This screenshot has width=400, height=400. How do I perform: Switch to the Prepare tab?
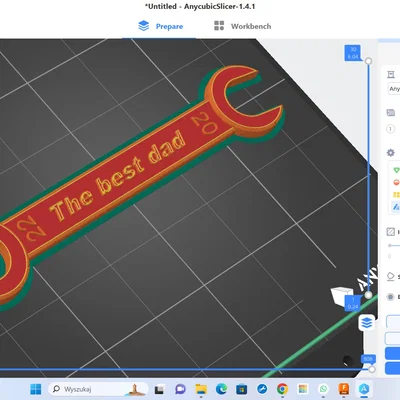click(x=161, y=26)
